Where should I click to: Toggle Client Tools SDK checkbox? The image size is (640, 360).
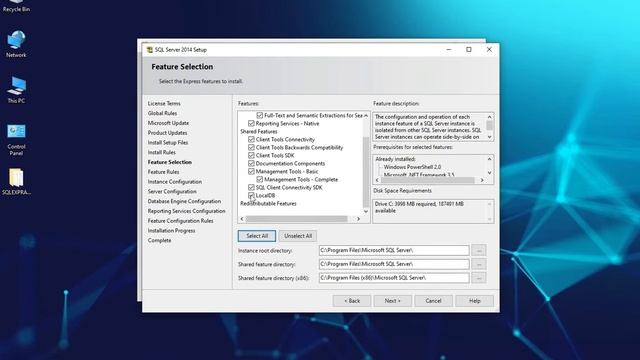(x=251, y=155)
